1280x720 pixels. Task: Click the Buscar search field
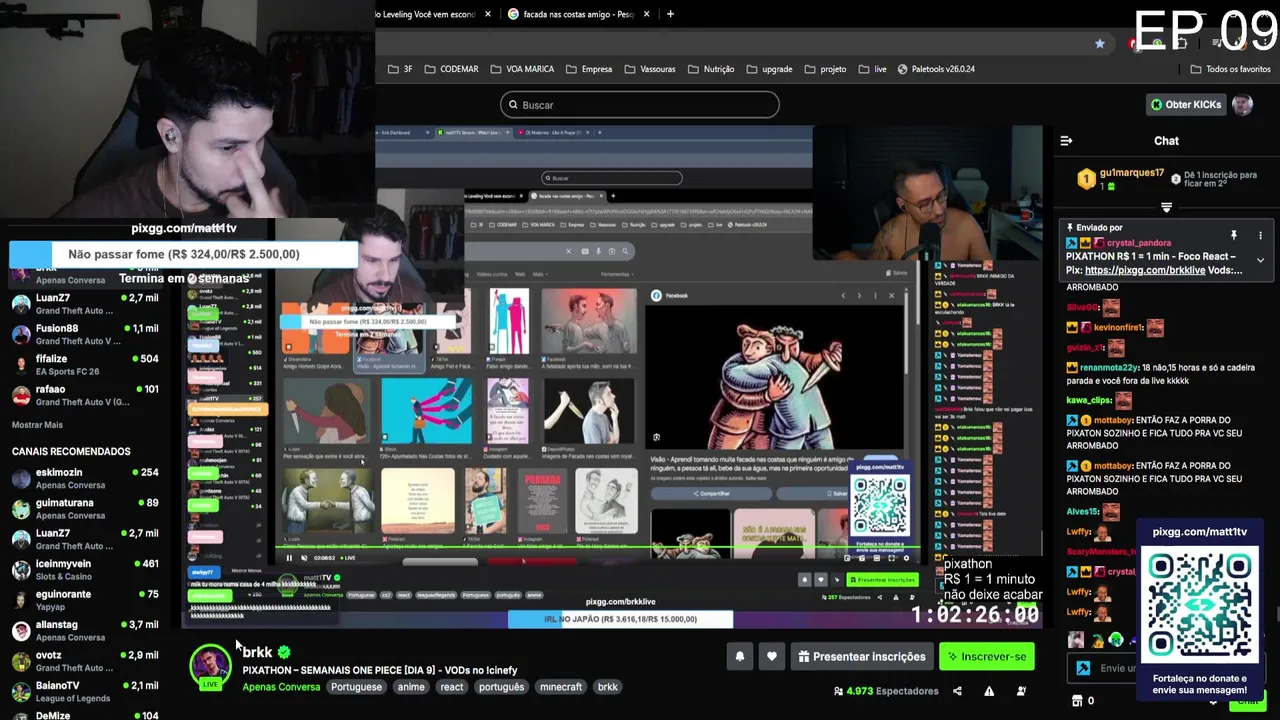point(640,105)
